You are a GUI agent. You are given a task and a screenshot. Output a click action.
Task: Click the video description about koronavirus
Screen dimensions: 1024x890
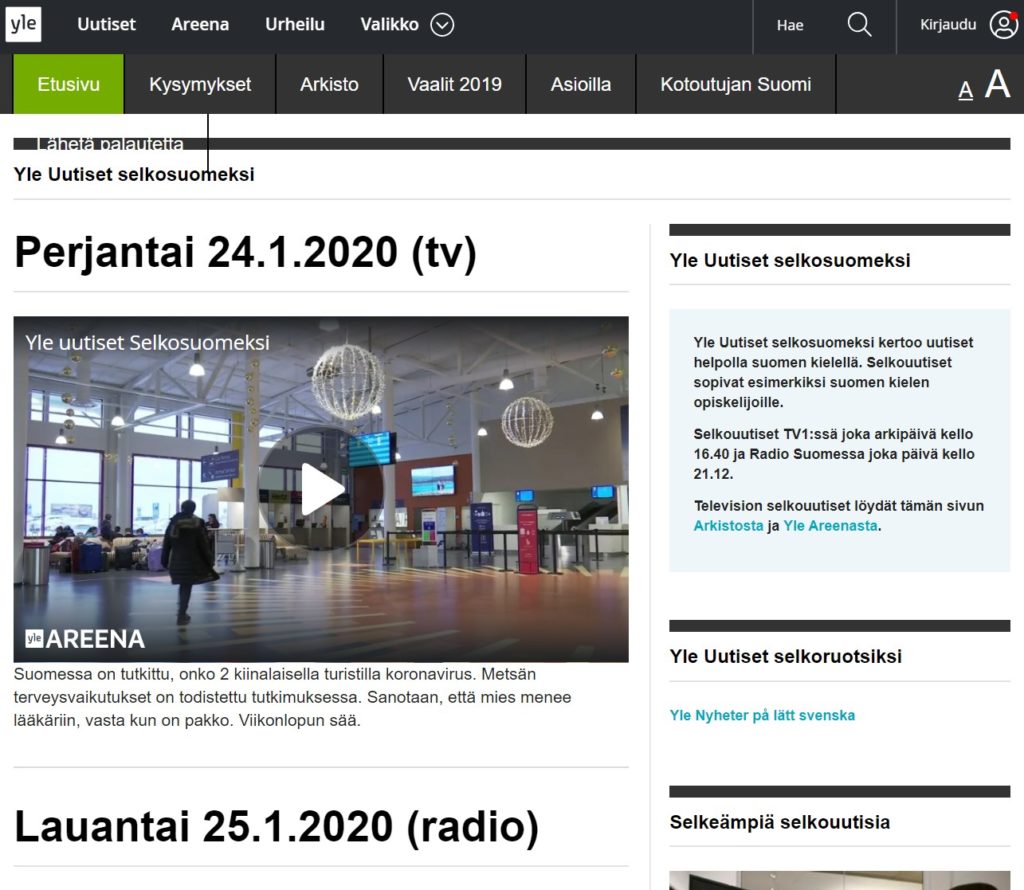click(x=293, y=697)
